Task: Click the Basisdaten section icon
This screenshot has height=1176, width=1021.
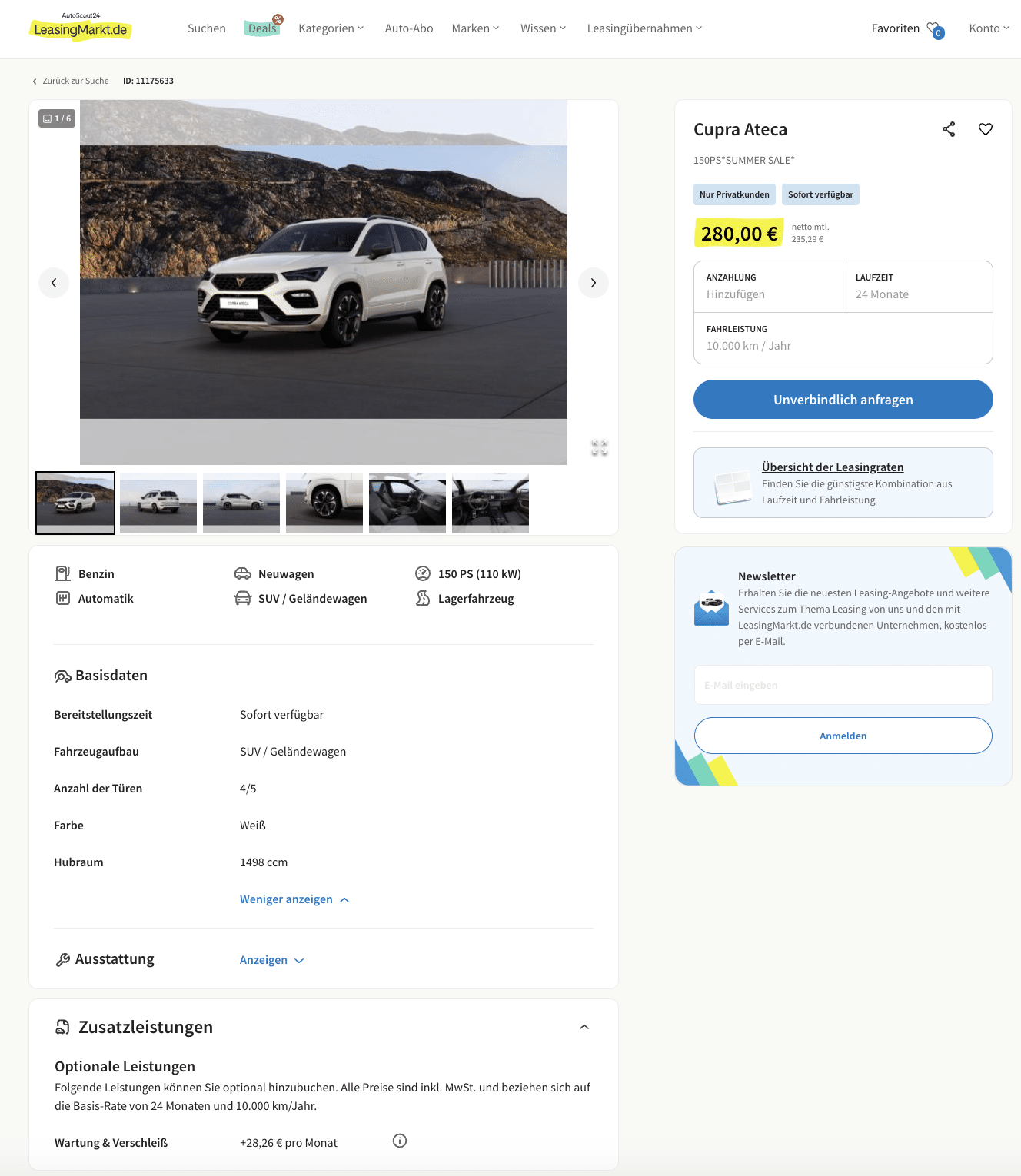Action: (63, 676)
